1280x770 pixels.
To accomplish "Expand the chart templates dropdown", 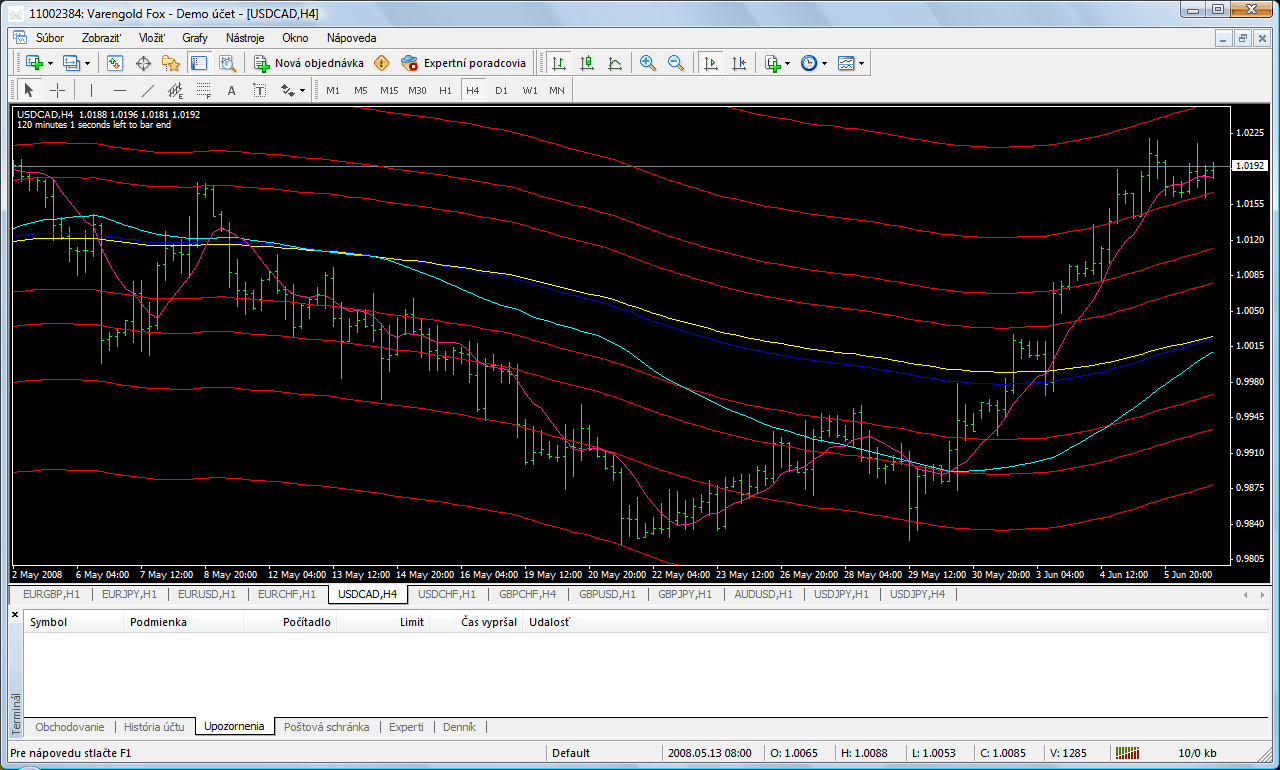I will tap(861, 63).
